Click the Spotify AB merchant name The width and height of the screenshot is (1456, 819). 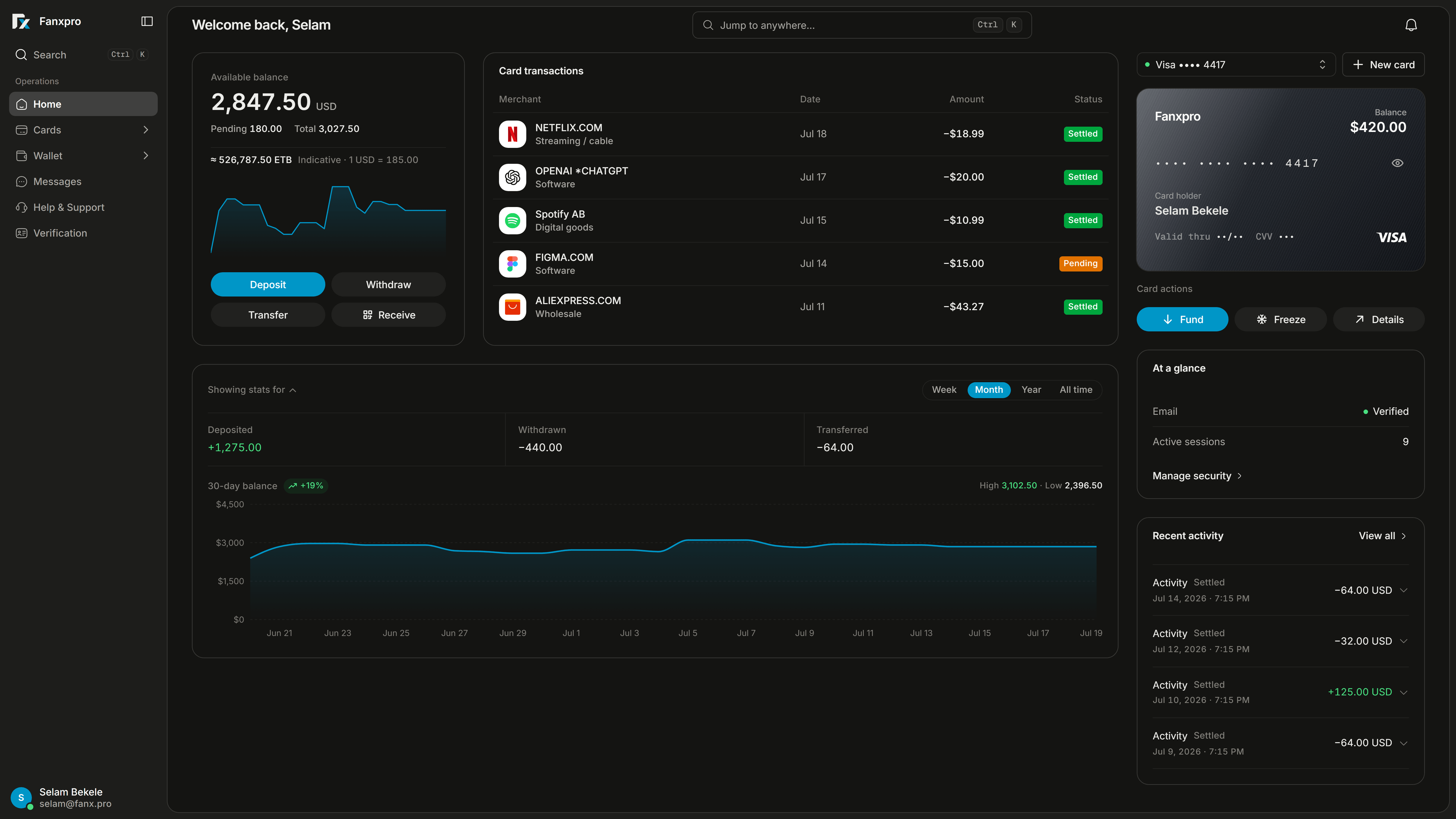pyautogui.click(x=560, y=214)
